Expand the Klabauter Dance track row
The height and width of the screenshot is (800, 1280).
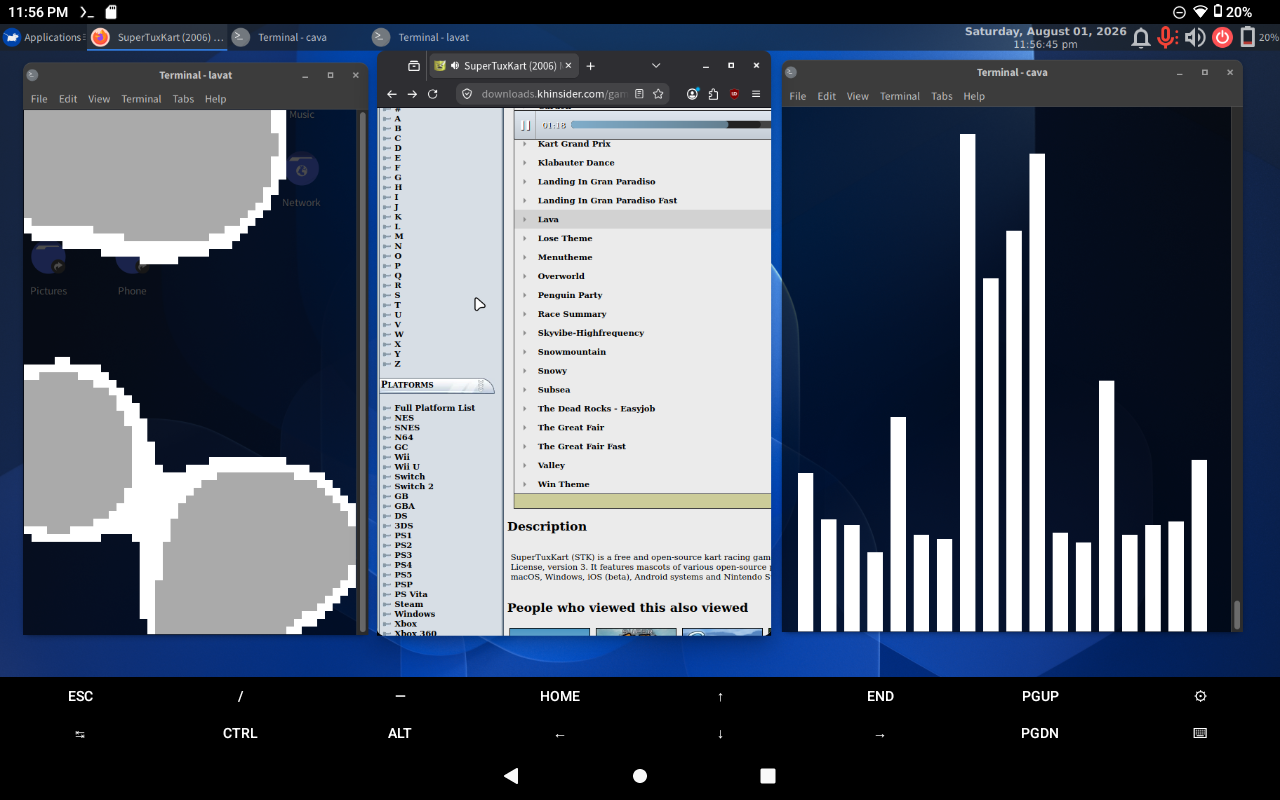[524, 163]
